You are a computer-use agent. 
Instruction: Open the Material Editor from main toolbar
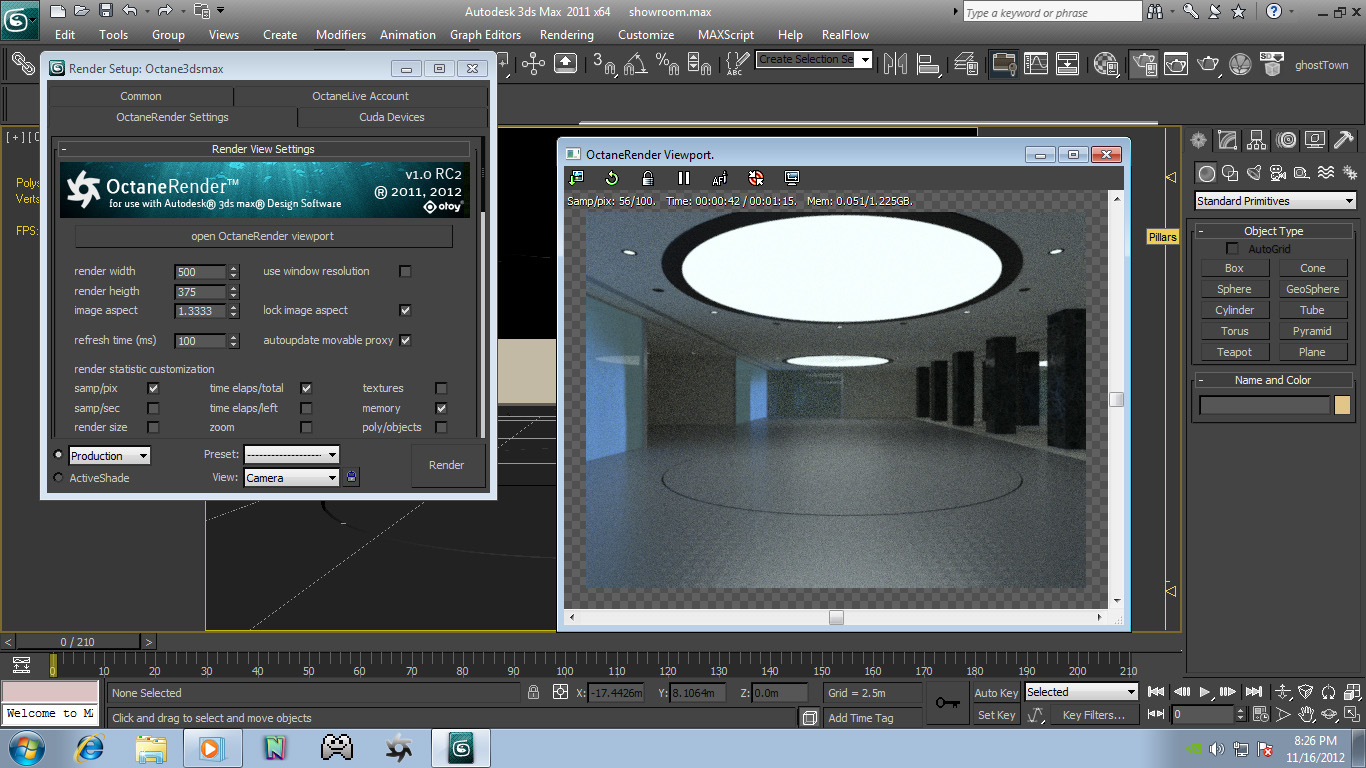click(1105, 64)
